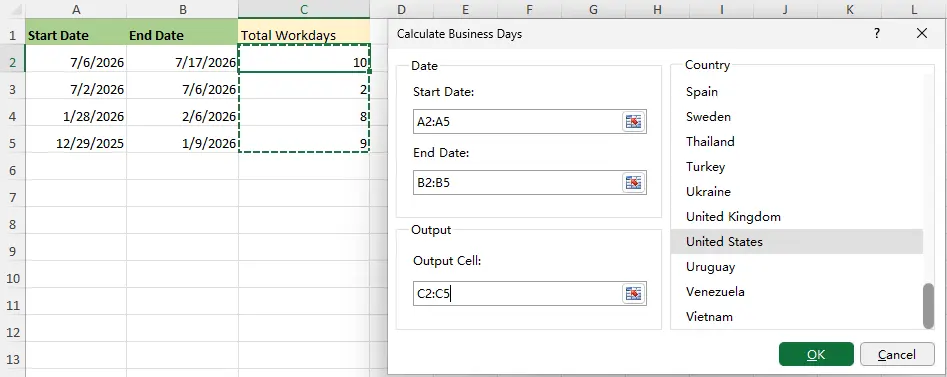Select column C header
Viewport: 947px width, 377px height.
pos(304,9)
